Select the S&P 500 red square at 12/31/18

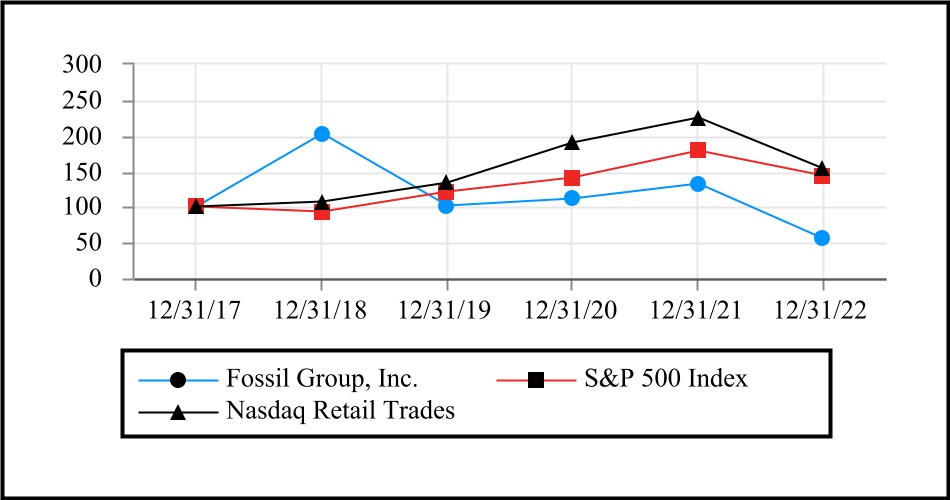[322, 211]
